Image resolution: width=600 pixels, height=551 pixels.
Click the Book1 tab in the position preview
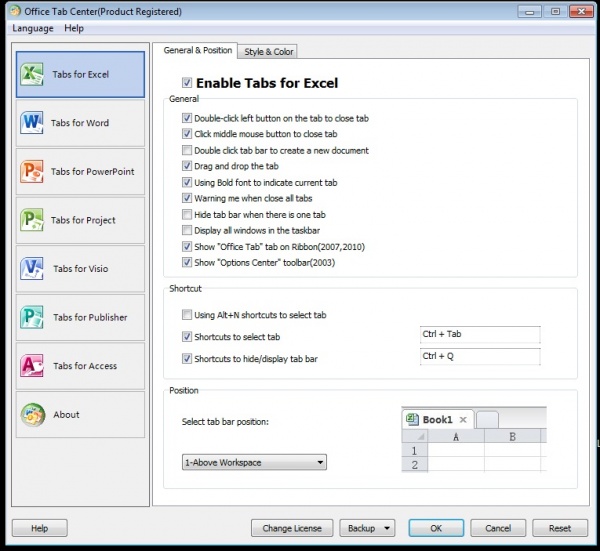pyautogui.click(x=438, y=420)
